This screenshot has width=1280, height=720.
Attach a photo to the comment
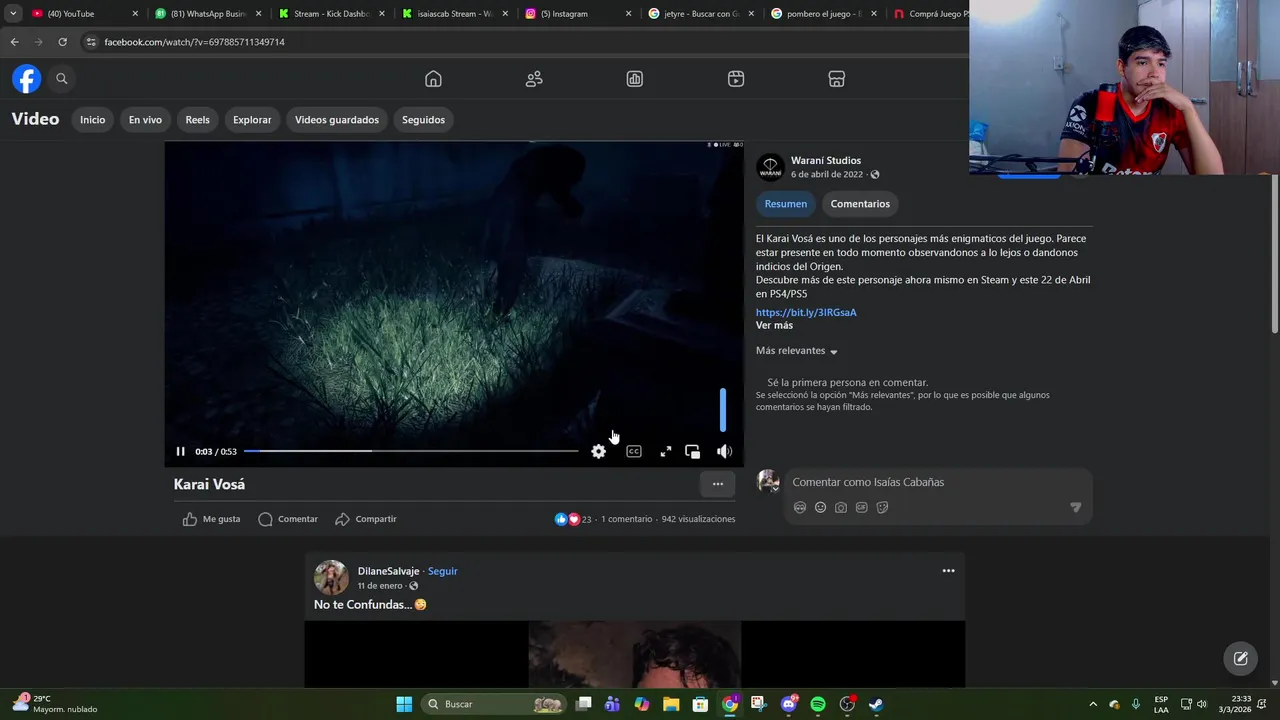[x=841, y=508]
